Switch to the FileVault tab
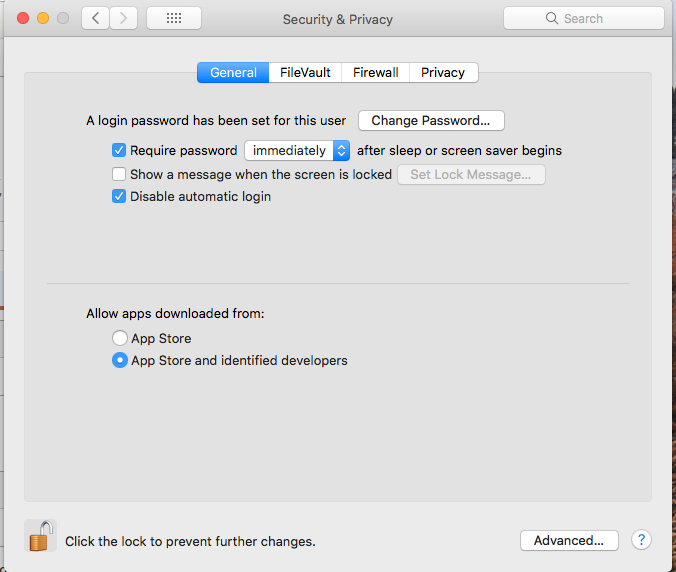 tap(305, 72)
